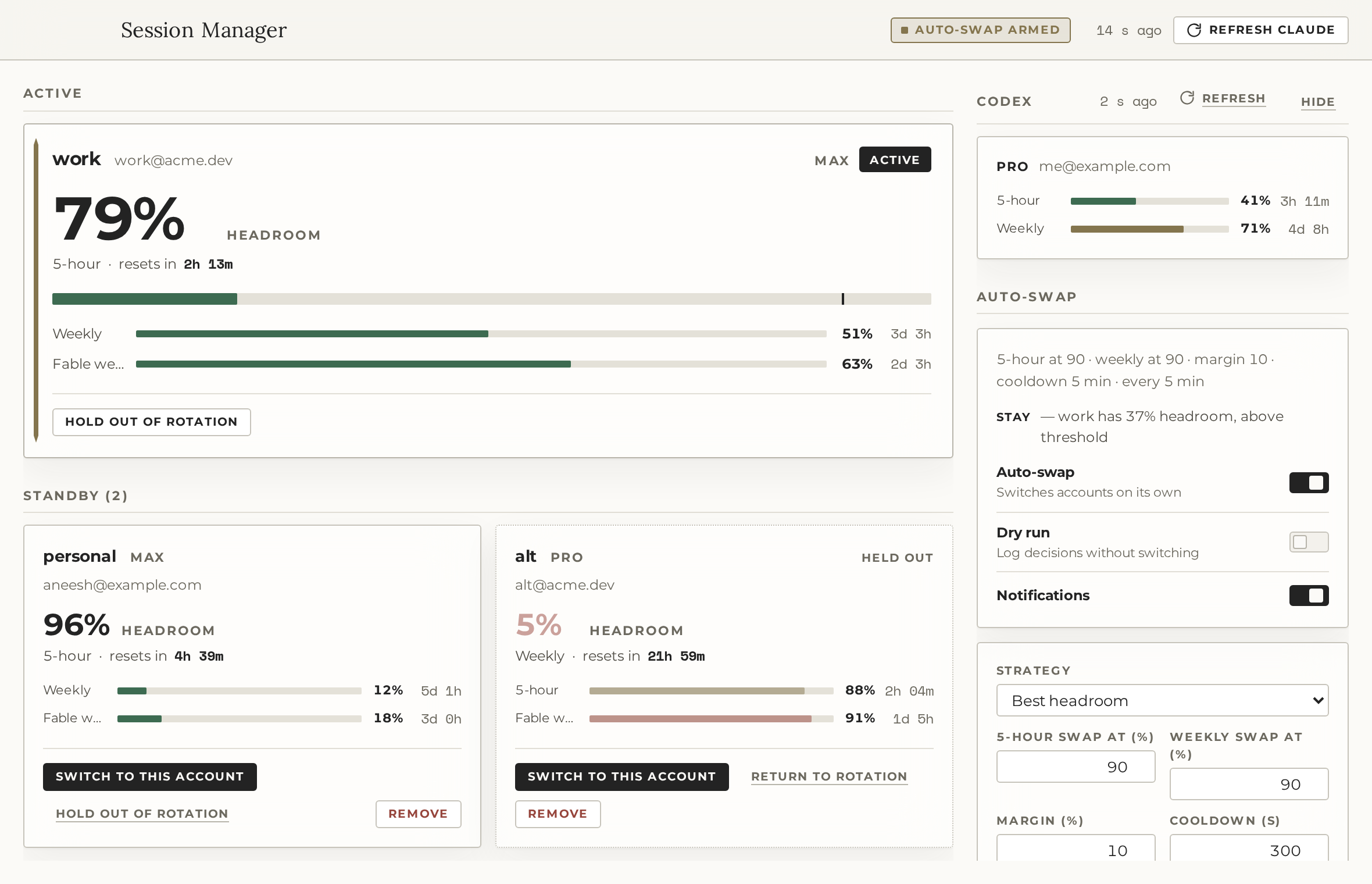Click the weekly swap at input field
Viewport: 1372px width, 884px height.
click(x=1249, y=784)
